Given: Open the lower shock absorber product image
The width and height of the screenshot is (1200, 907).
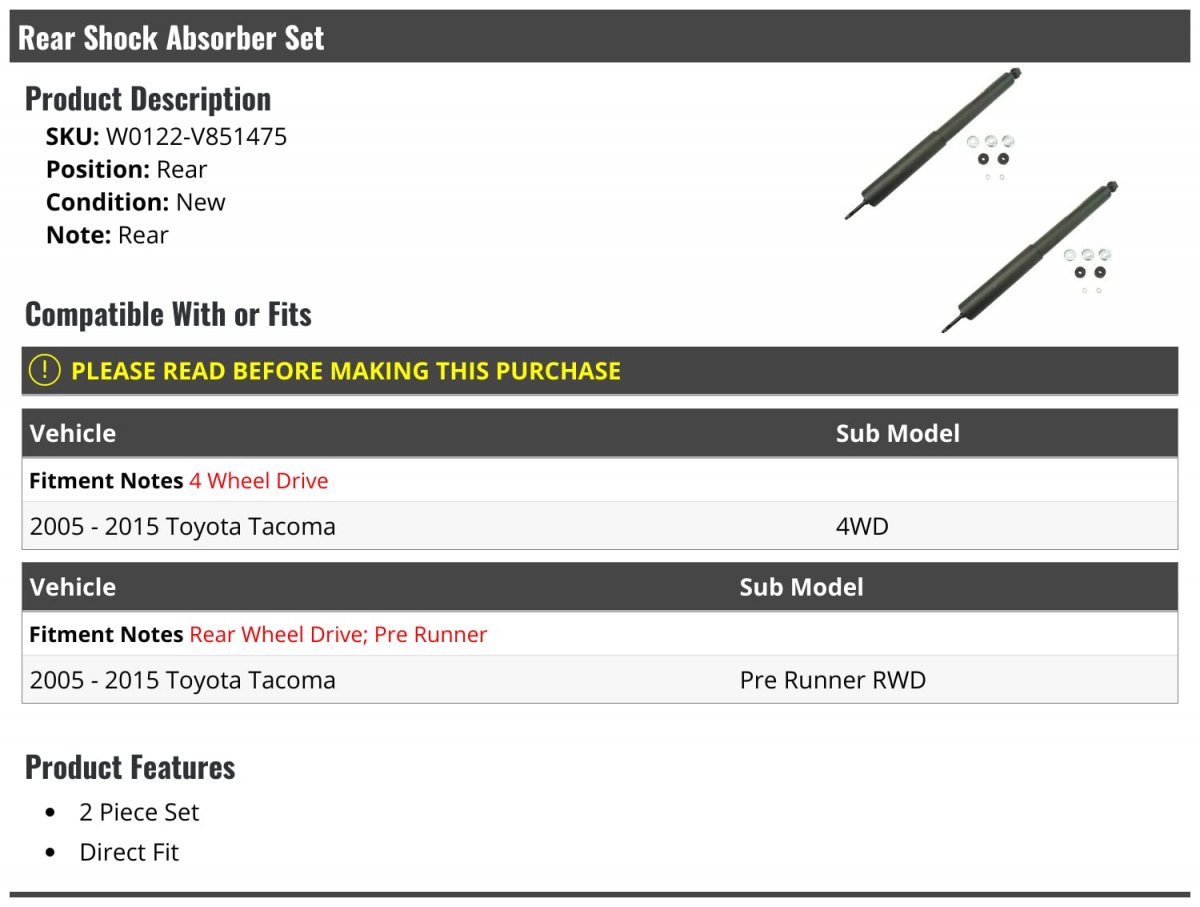Looking at the screenshot, I should click(x=1030, y=257).
